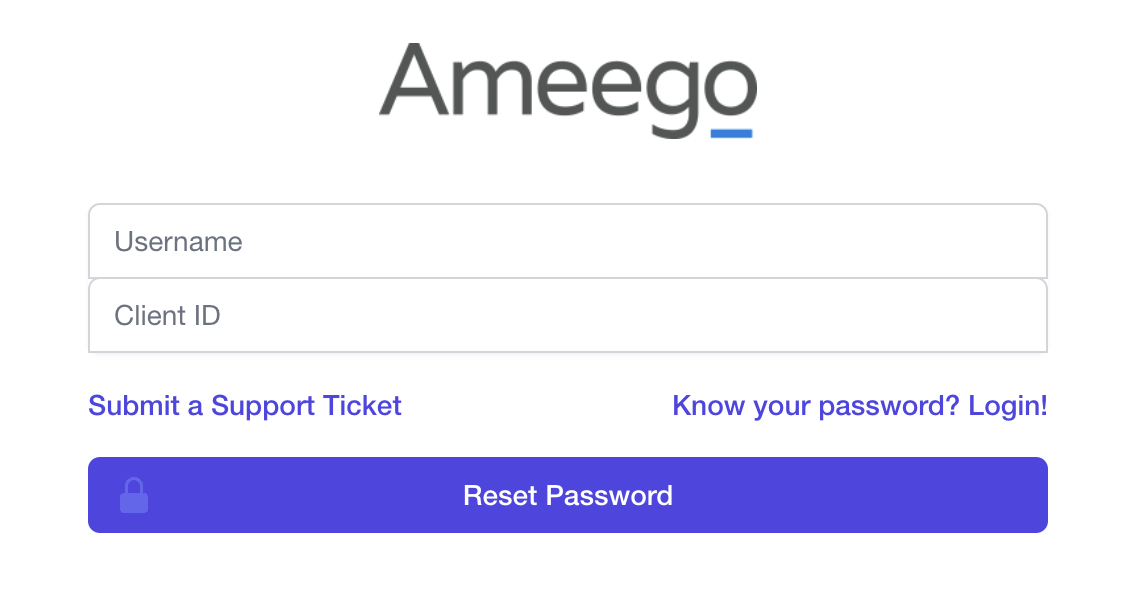Click the lock icon on the button
The image size is (1136, 608).
pyautogui.click(x=134, y=496)
